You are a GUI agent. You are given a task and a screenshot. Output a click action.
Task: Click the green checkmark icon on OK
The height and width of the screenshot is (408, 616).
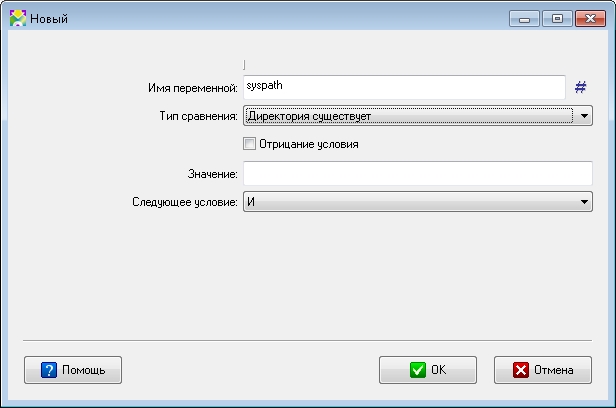point(417,370)
